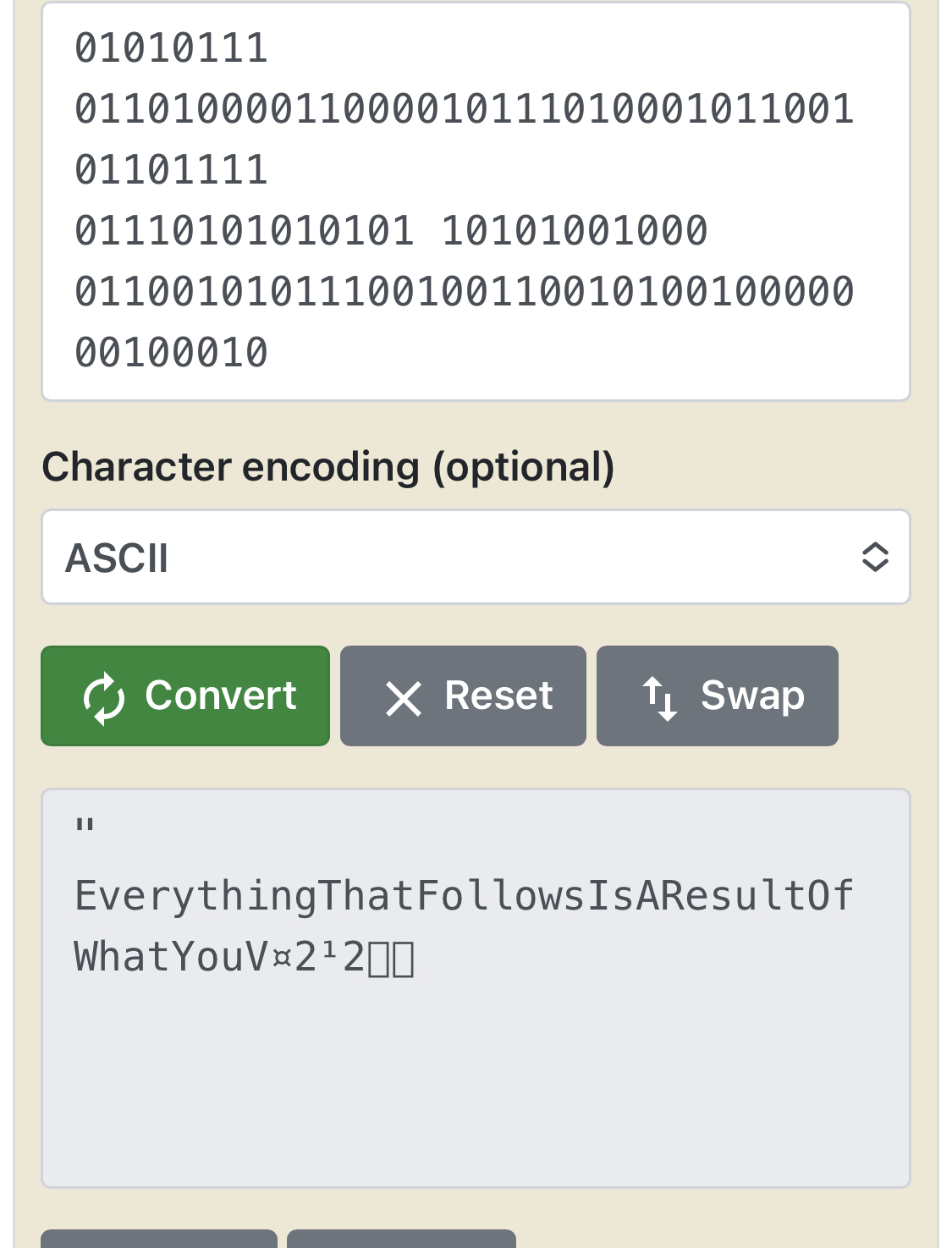Click the 0110100001100001 second binary input line
The width and height of the screenshot is (952, 1248).
pos(464,108)
